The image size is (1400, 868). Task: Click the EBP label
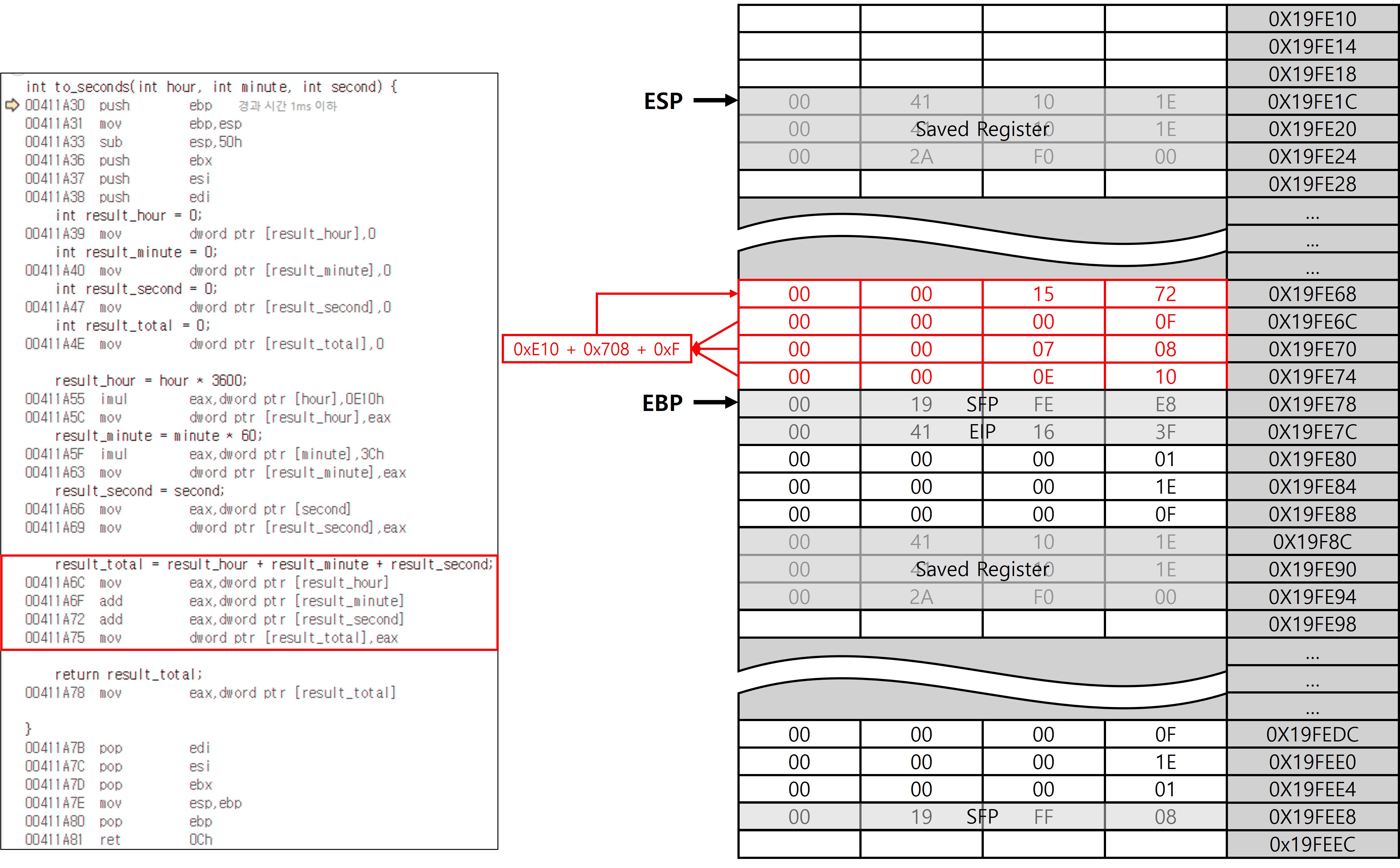point(662,403)
